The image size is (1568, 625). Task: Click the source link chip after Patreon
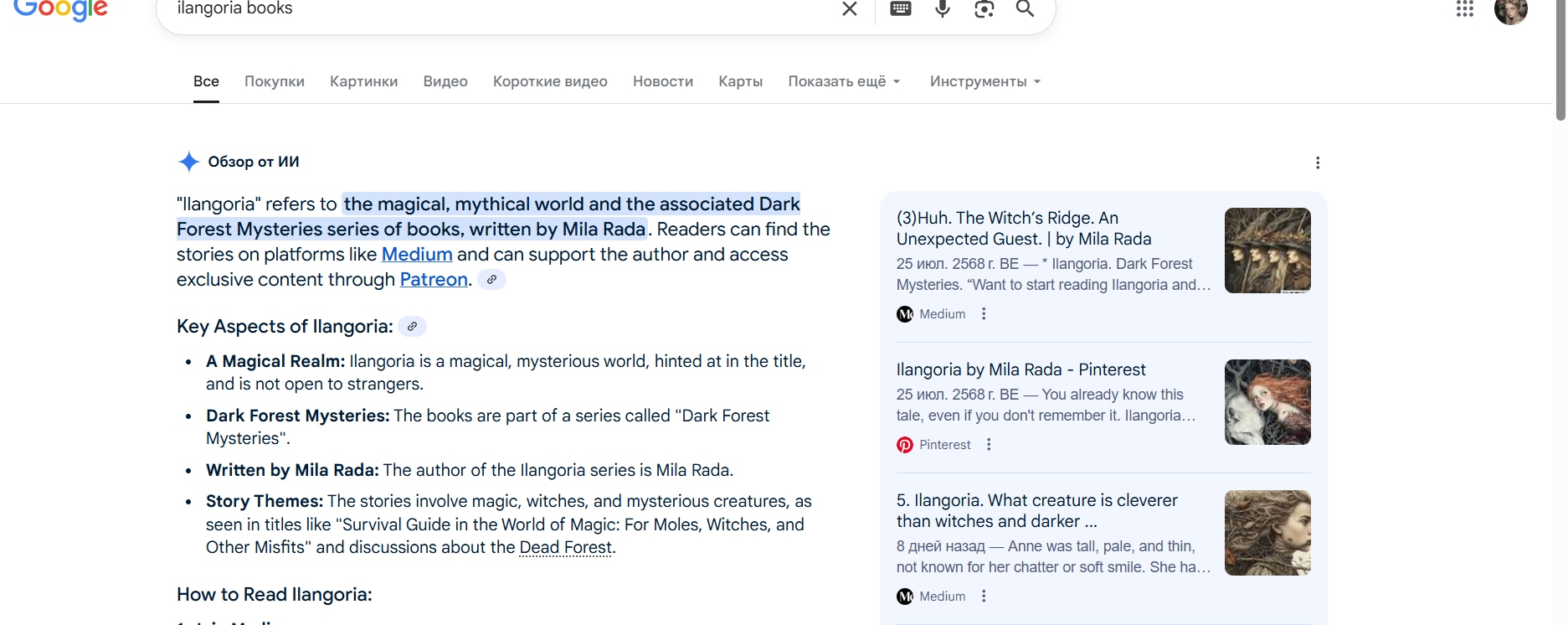492,280
